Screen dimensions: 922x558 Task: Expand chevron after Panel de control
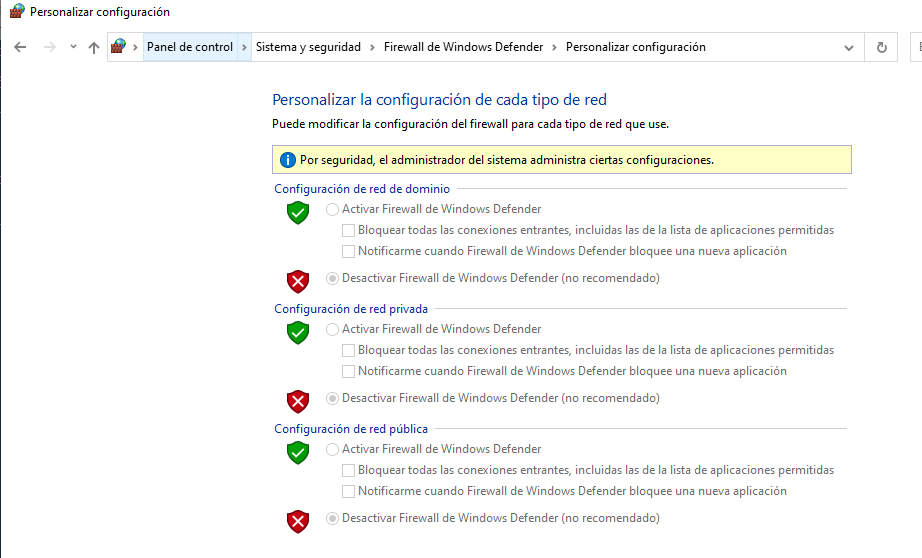pyautogui.click(x=244, y=47)
